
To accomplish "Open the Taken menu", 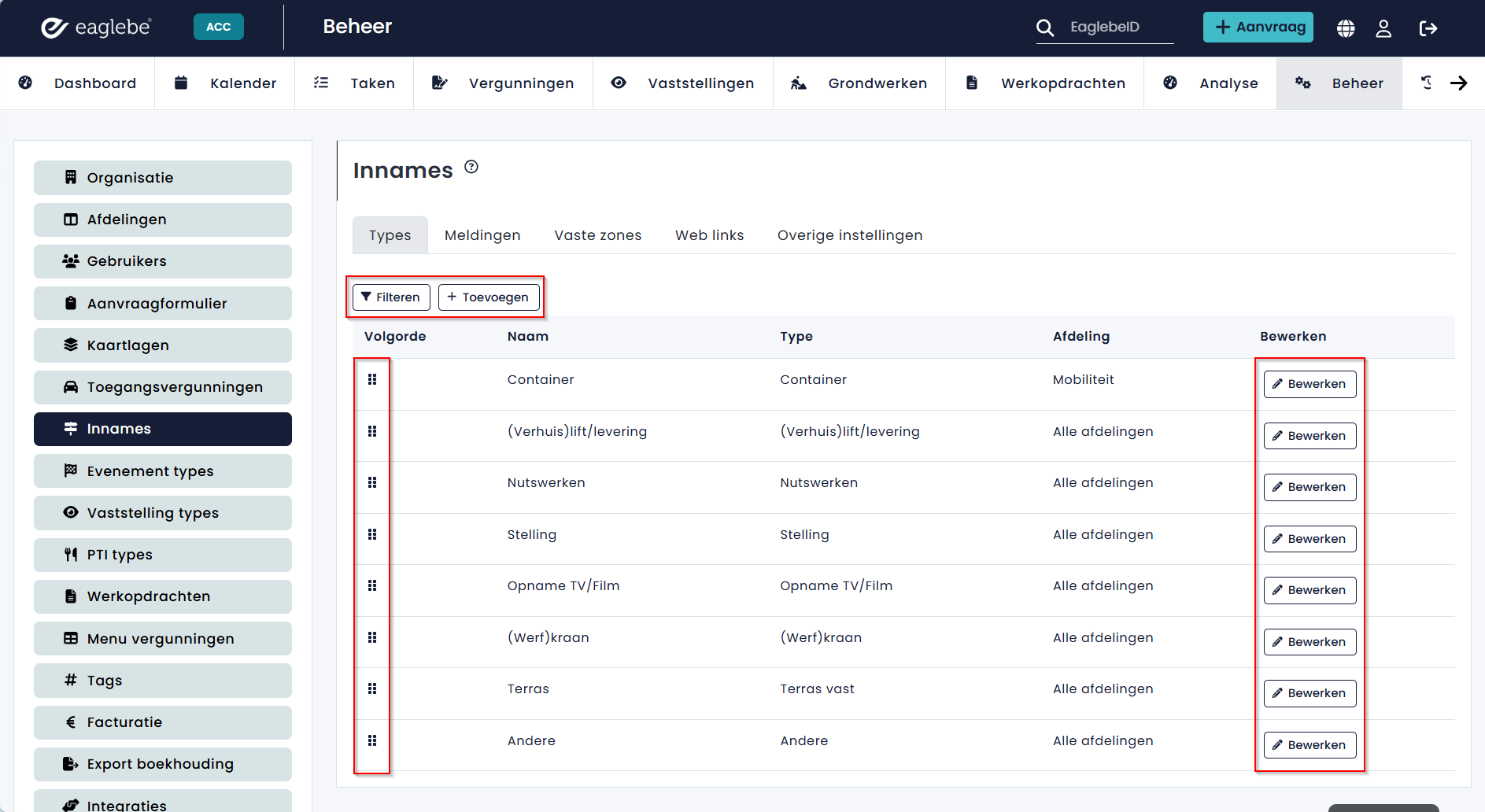I will click(x=354, y=83).
